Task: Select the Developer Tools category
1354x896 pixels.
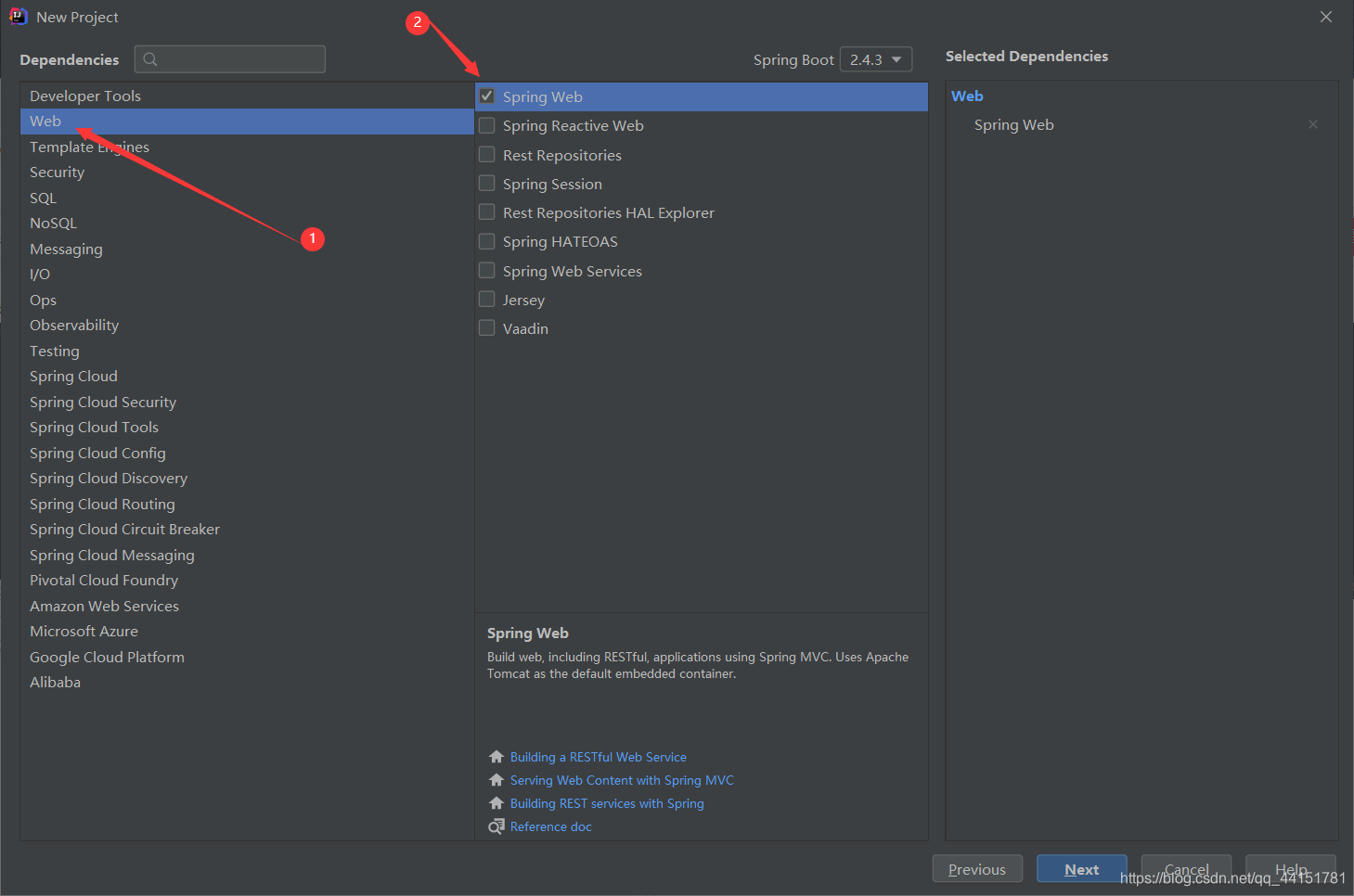Action: tap(247, 96)
